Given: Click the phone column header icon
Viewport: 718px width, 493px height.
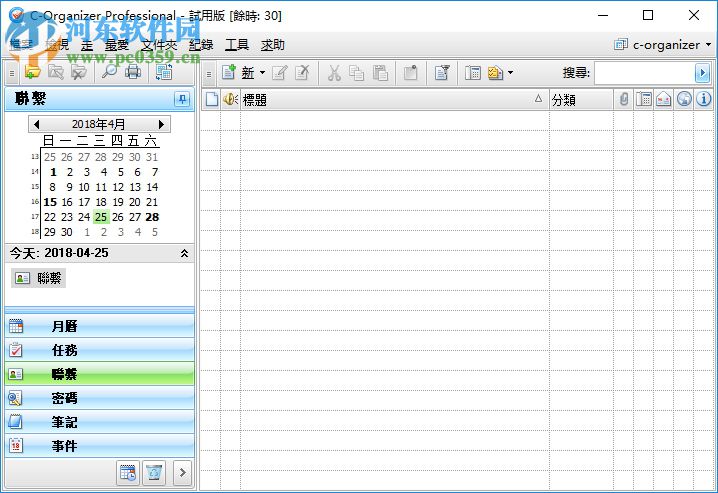Looking at the screenshot, I should (x=643, y=99).
